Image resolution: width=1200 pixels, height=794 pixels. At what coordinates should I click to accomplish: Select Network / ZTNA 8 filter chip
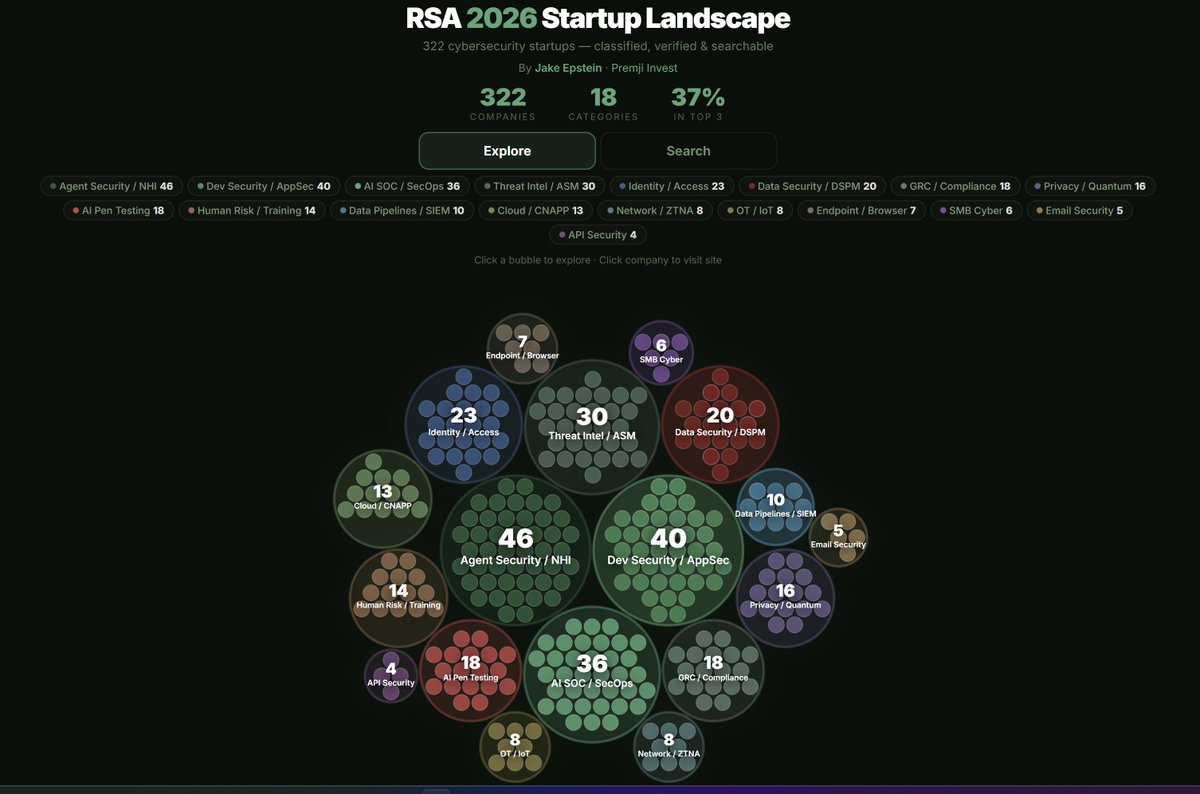pyautogui.click(x=654, y=211)
